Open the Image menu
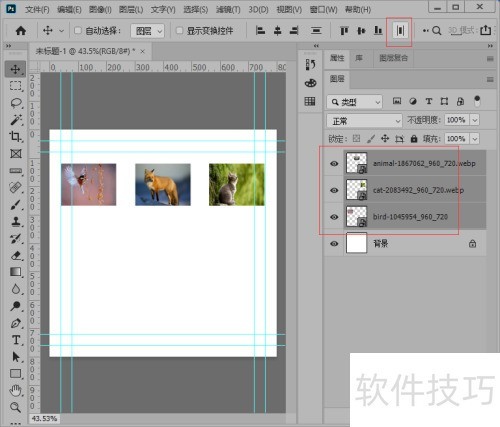Viewport: 500px width, 427px height. coord(100,9)
